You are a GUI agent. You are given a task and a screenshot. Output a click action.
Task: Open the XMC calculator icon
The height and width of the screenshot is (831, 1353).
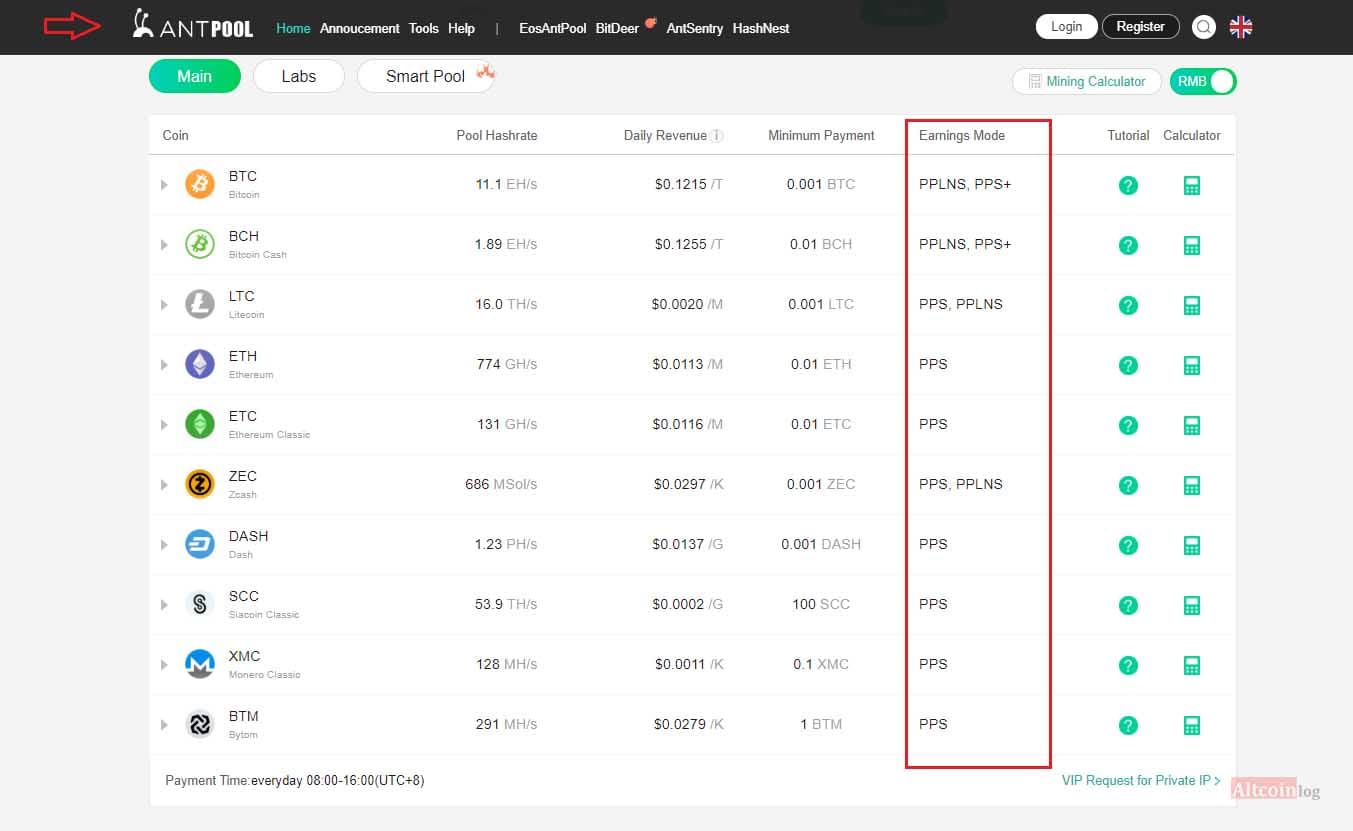1191,665
